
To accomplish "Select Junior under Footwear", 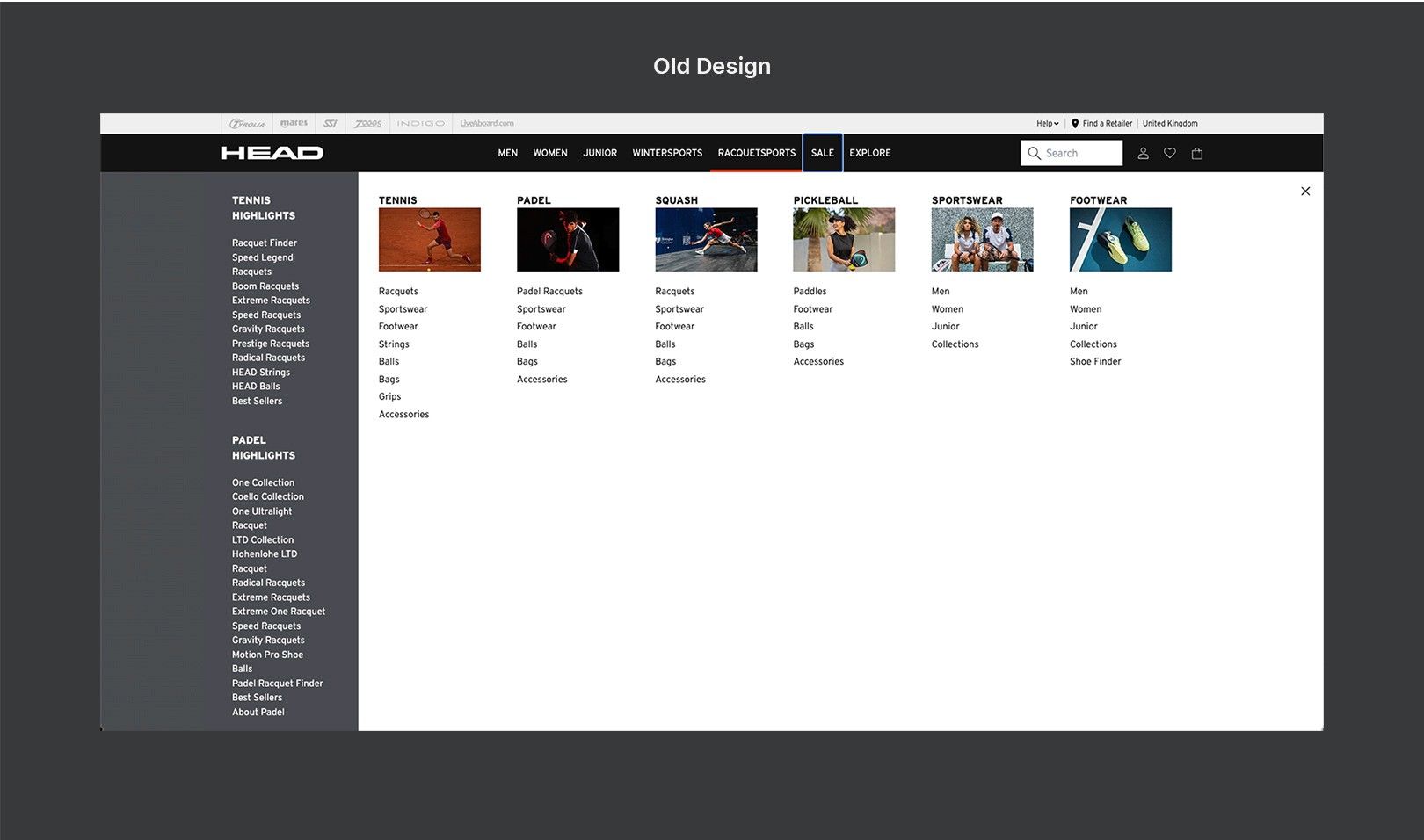I will tap(1084, 327).
